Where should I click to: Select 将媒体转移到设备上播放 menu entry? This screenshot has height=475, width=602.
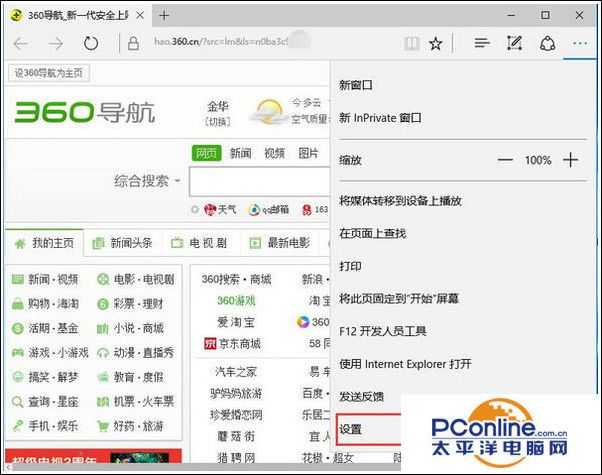point(400,200)
